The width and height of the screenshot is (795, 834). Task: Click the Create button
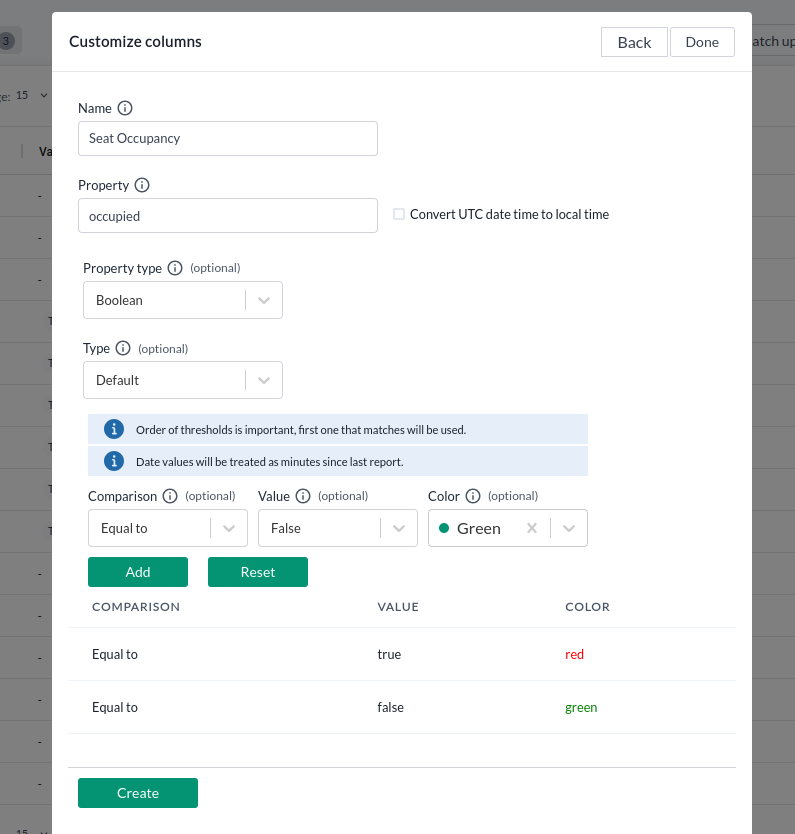click(138, 793)
